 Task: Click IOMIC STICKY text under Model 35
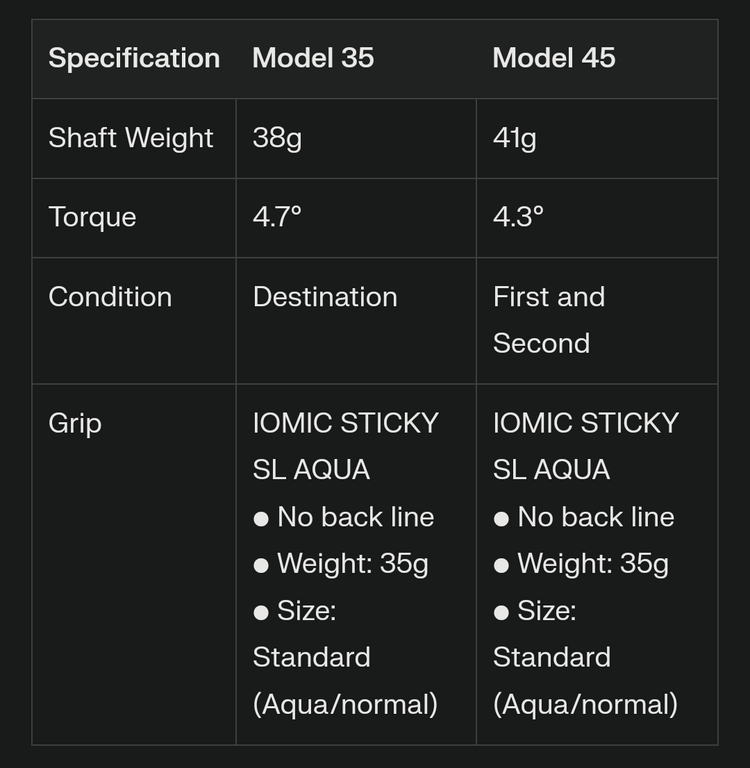345,424
